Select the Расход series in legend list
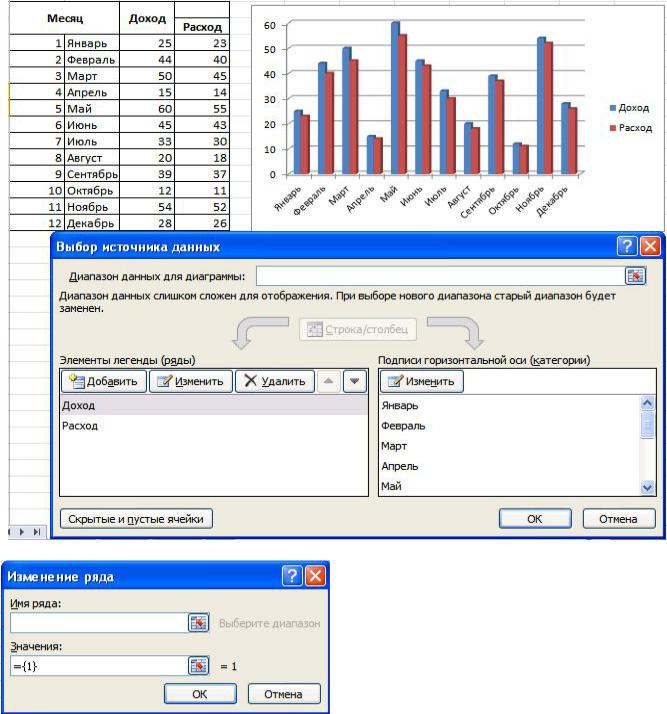Image resolution: width=667 pixels, height=714 pixels. [214, 426]
